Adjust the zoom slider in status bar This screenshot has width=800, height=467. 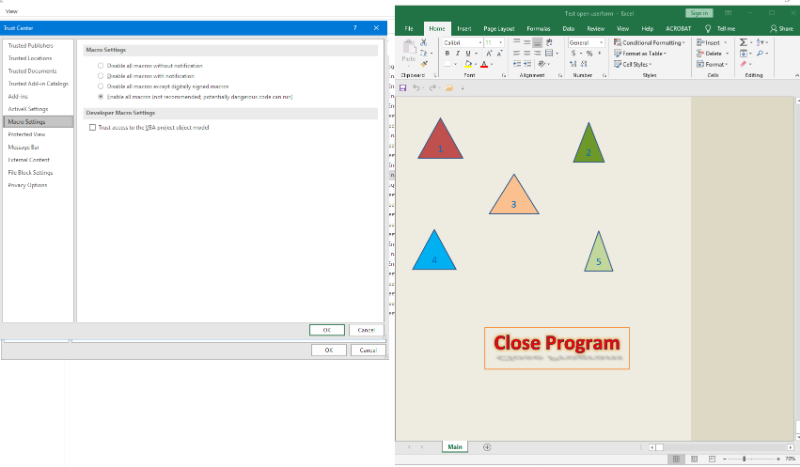pos(744,458)
